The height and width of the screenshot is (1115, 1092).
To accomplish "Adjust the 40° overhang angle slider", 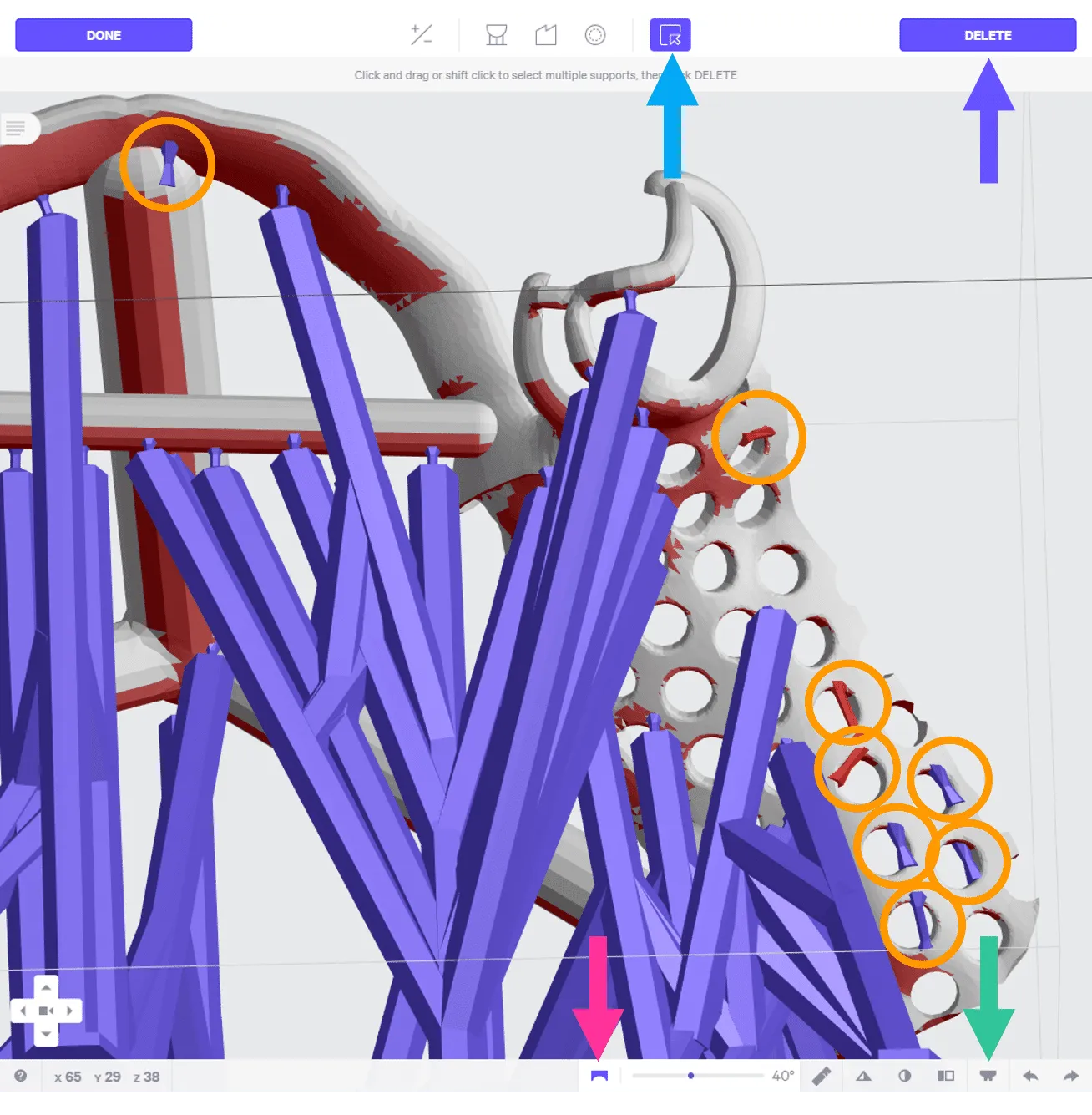I will [698, 1076].
